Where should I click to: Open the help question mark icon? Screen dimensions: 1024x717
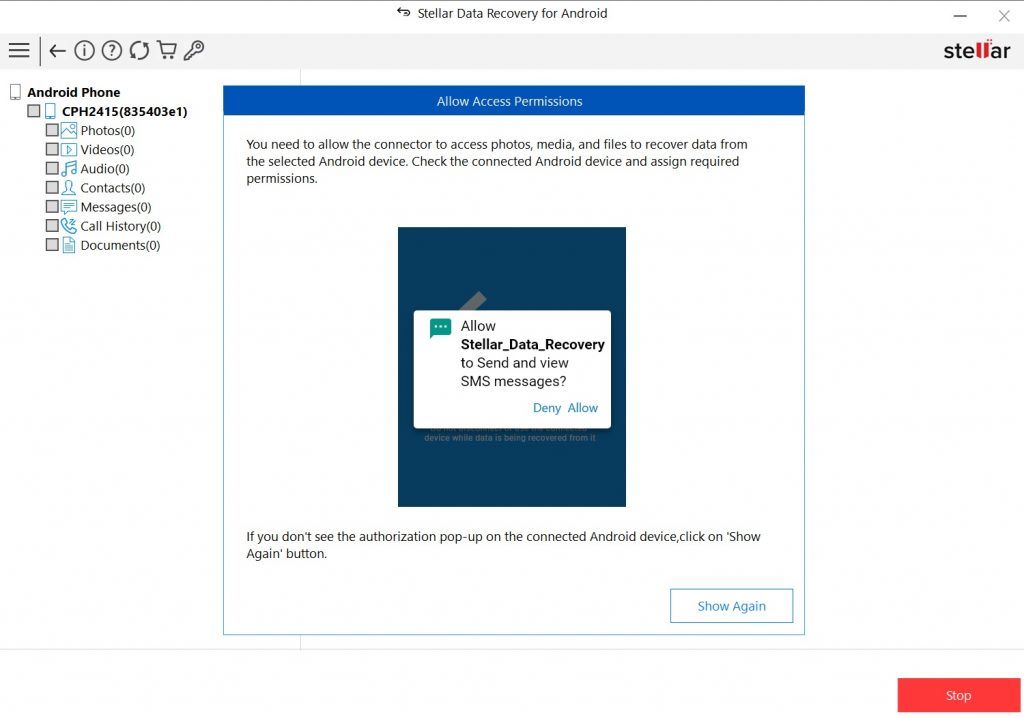tap(112, 50)
